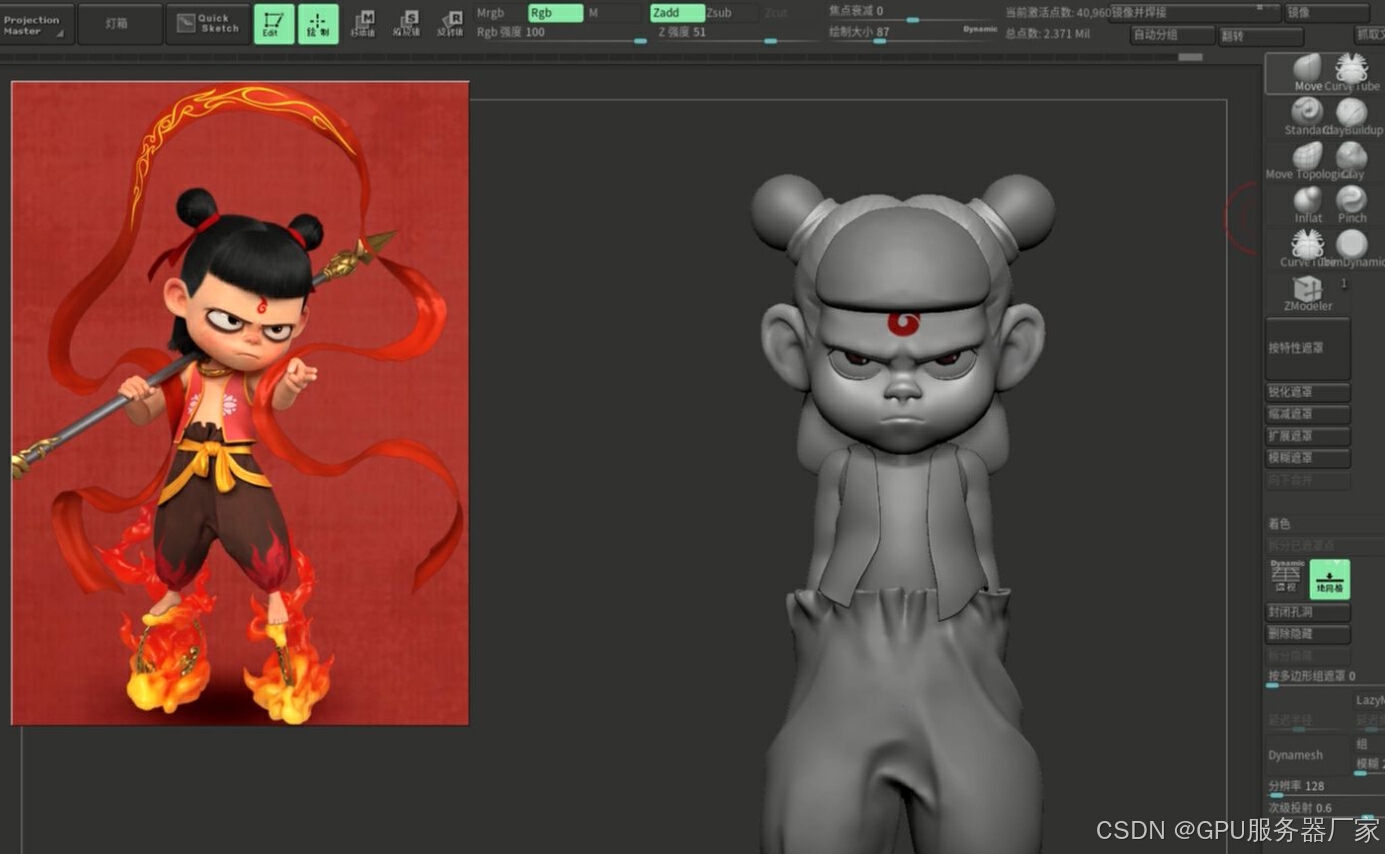
Task: Click 扩展遮罩 Grow Mask
Action: coord(1308,436)
